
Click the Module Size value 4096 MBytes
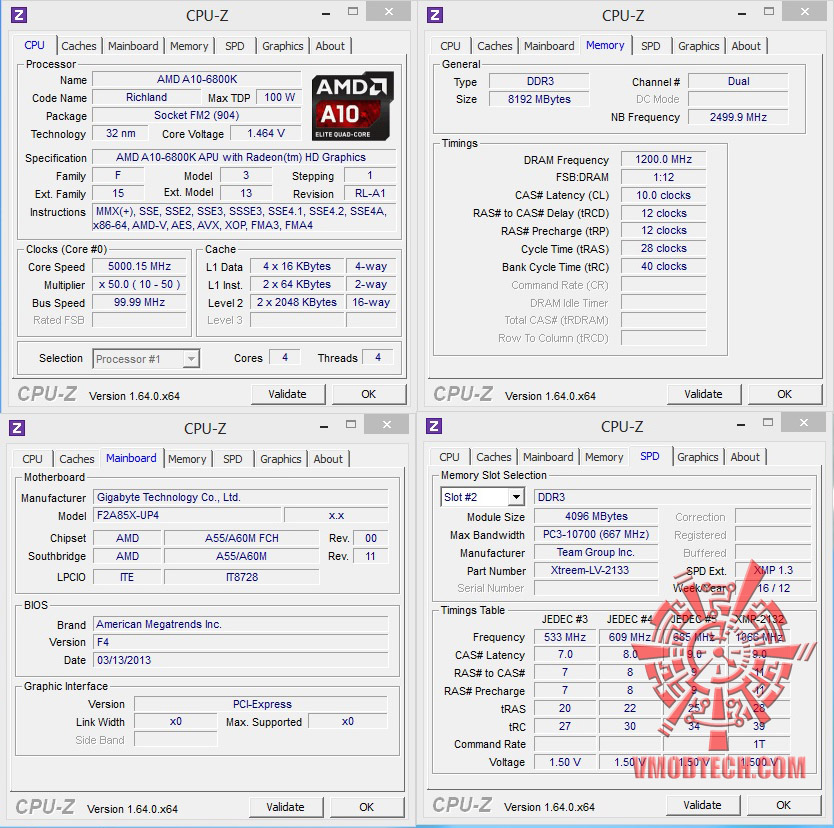[596, 516]
